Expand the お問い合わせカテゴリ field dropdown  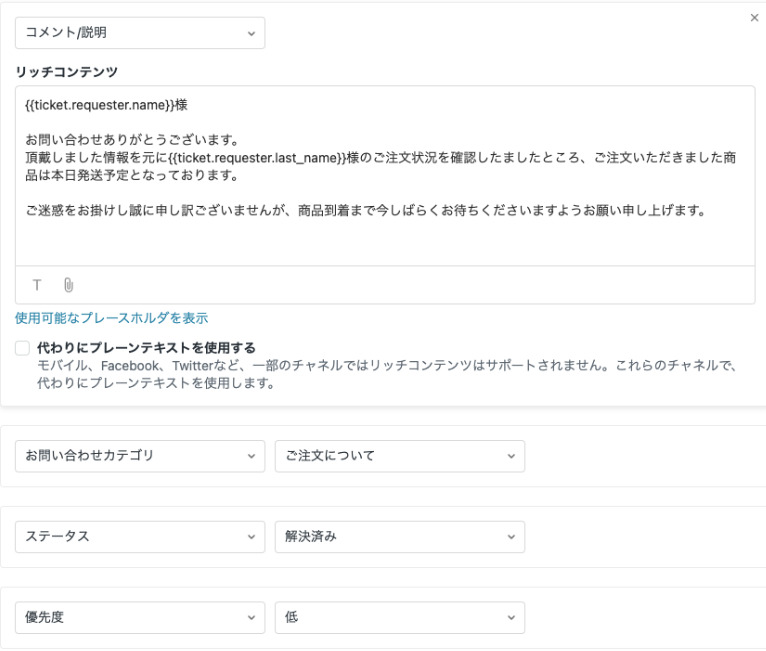pyautogui.click(x=140, y=456)
